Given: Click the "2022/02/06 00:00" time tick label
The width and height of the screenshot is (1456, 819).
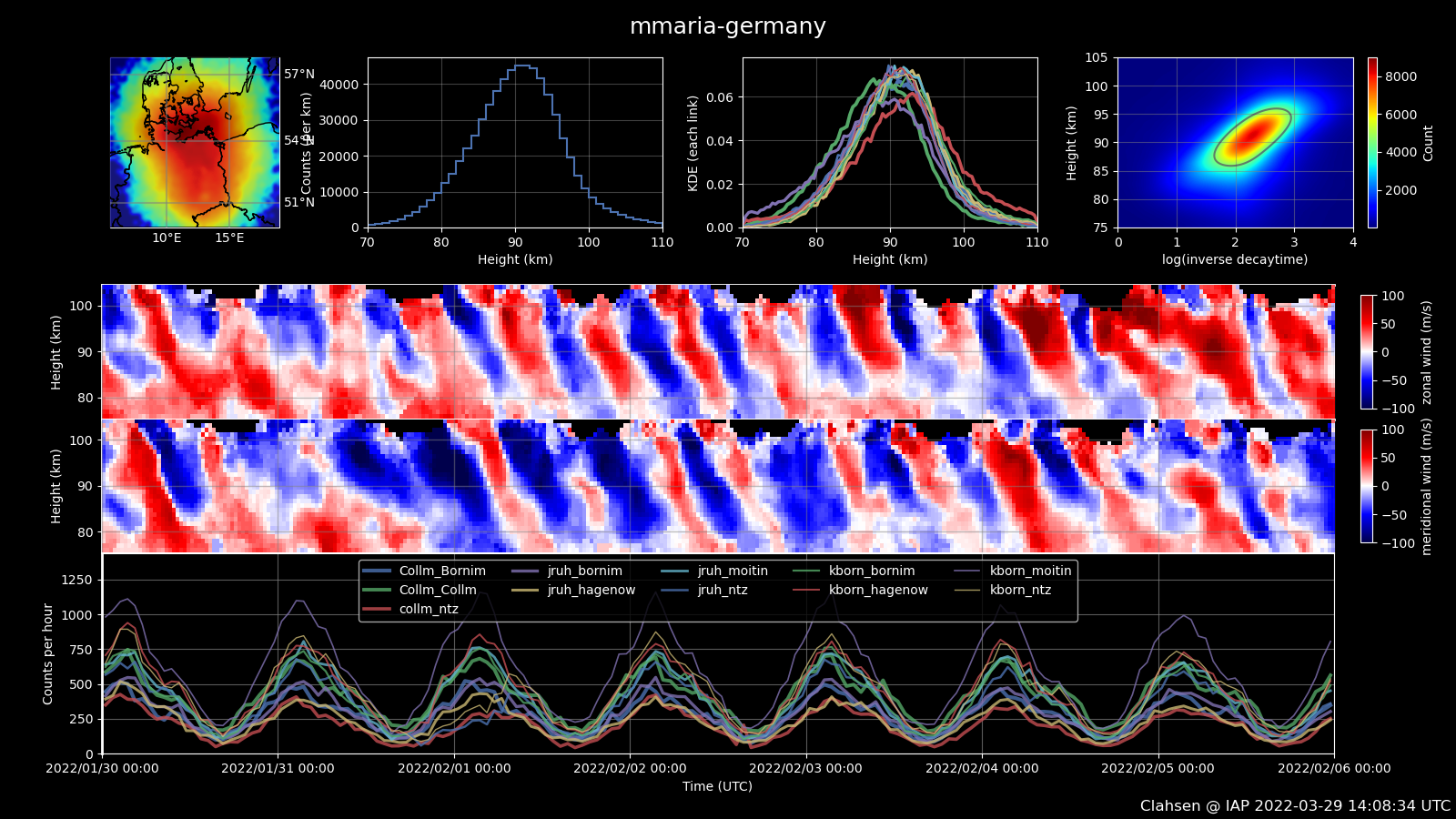Looking at the screenshot, I should point(1334,768).
